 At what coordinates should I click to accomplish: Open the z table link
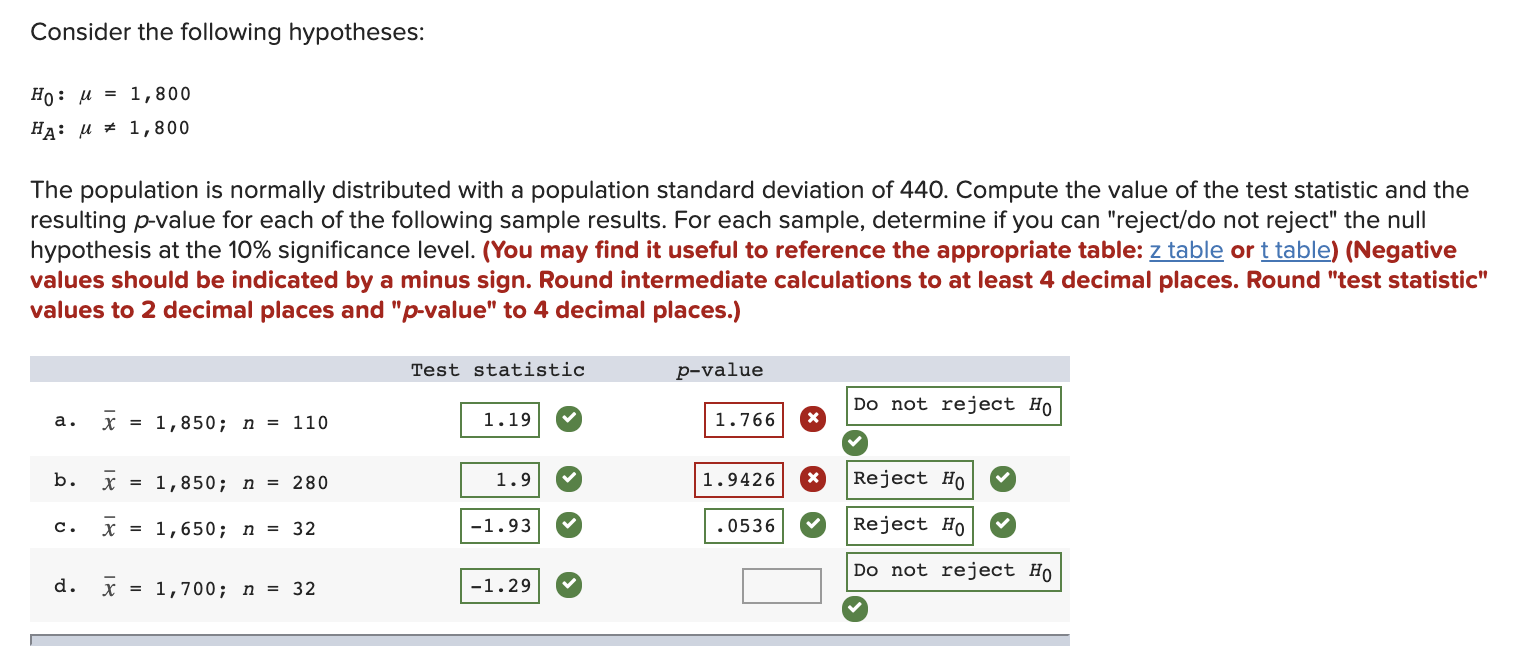coord(1186,250)
